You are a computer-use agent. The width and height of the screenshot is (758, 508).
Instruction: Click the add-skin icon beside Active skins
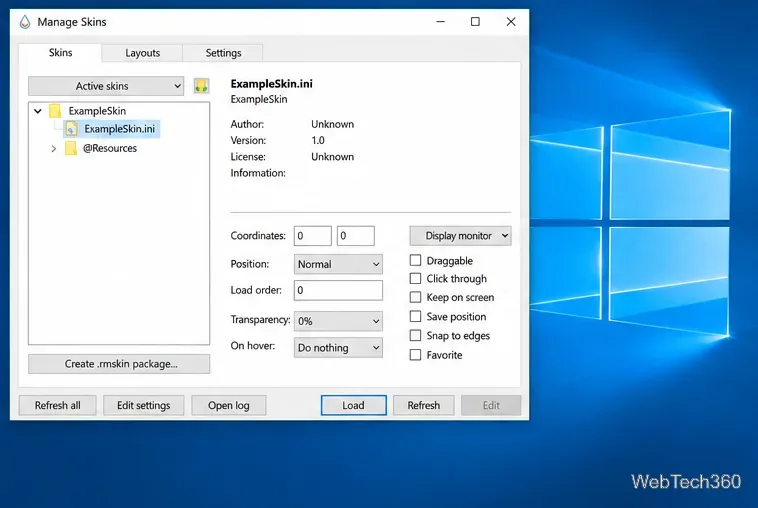(x=201, y=86)
